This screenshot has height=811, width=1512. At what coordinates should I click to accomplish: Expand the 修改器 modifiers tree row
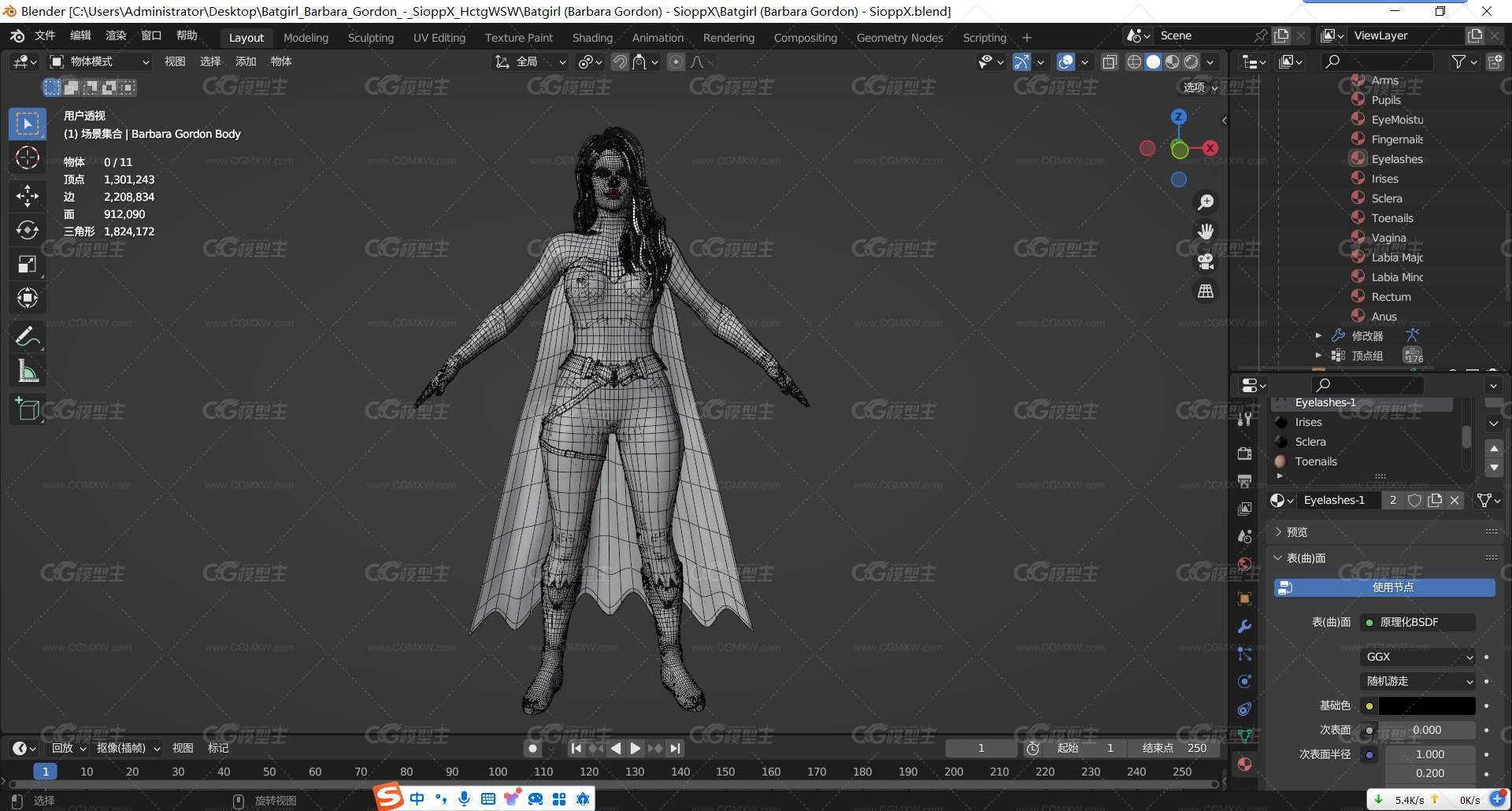[x=1318, y=336]
